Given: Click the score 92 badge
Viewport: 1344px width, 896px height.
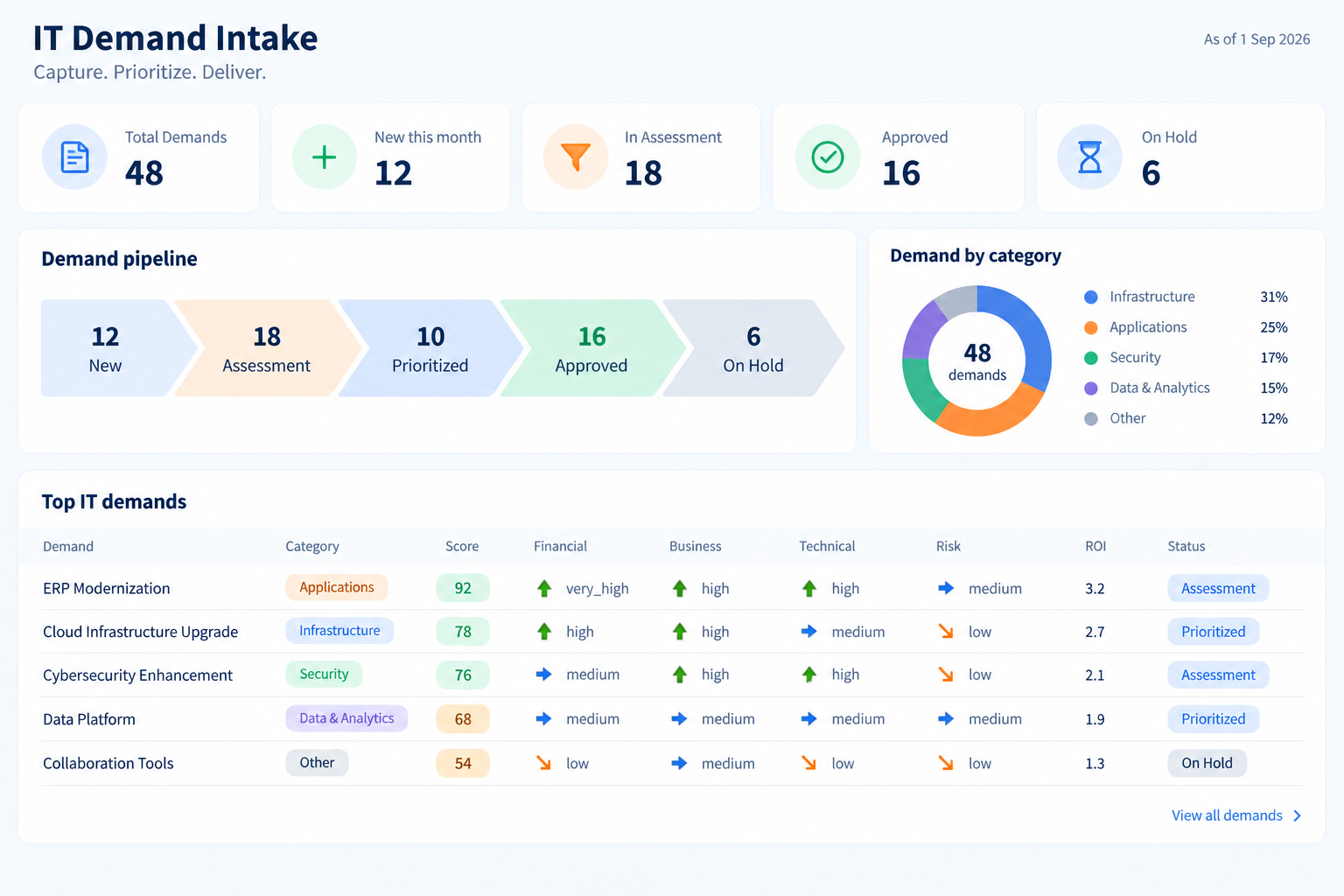Looking at the screenshot, I should (463, 588).
